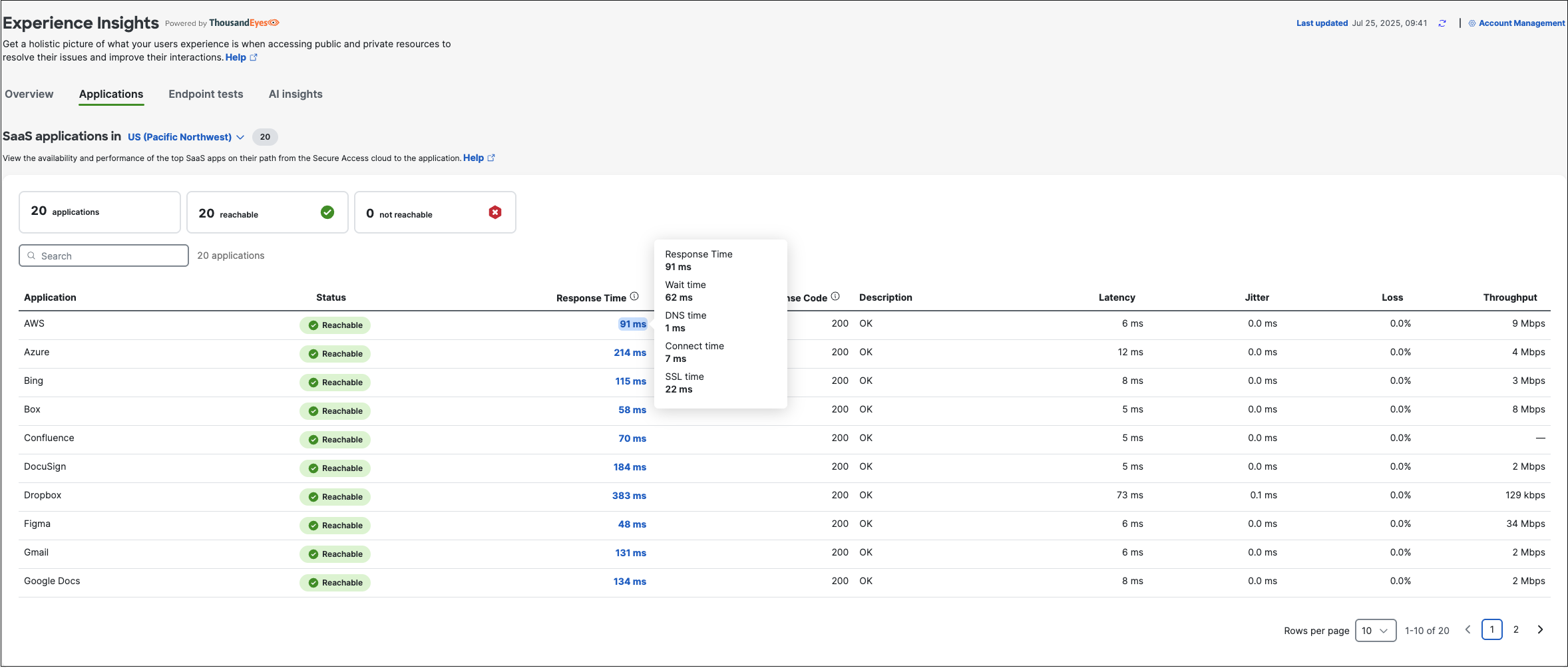Click the Reachable badge for Figma
The width and height of the screenshot is (1568, 668).
(335, 526)
